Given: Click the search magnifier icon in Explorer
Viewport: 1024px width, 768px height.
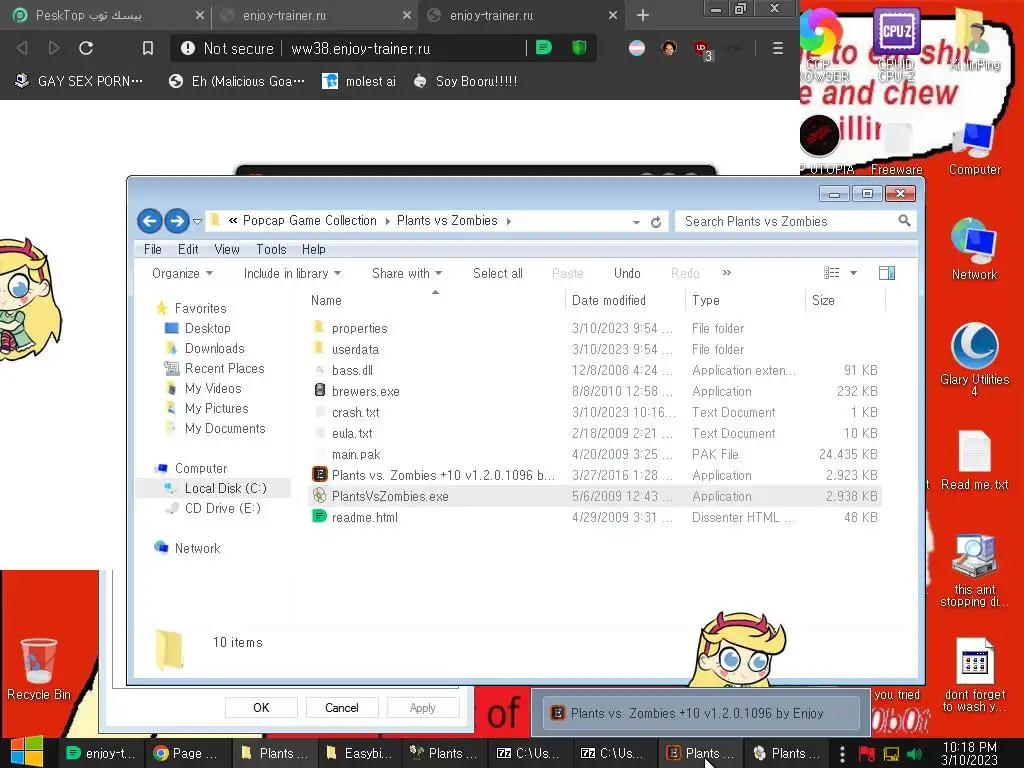Looking at the screenshot, I should [x=904, y=221].
